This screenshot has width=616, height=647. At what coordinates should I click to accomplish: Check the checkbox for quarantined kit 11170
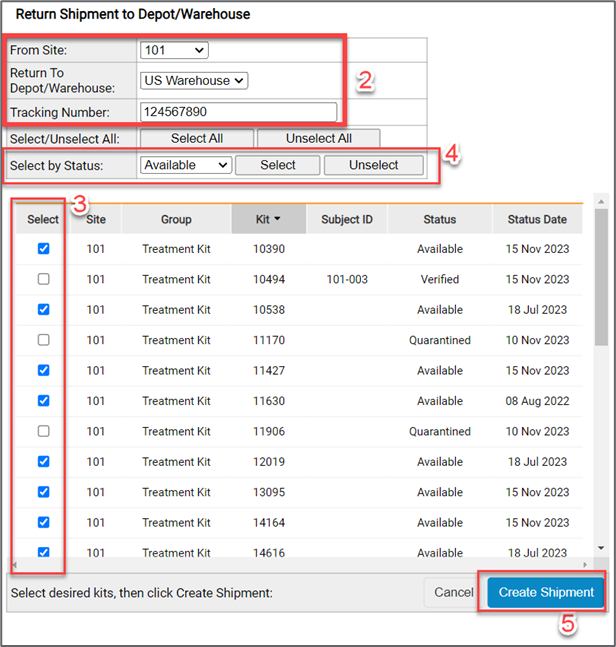click(43, 341)
